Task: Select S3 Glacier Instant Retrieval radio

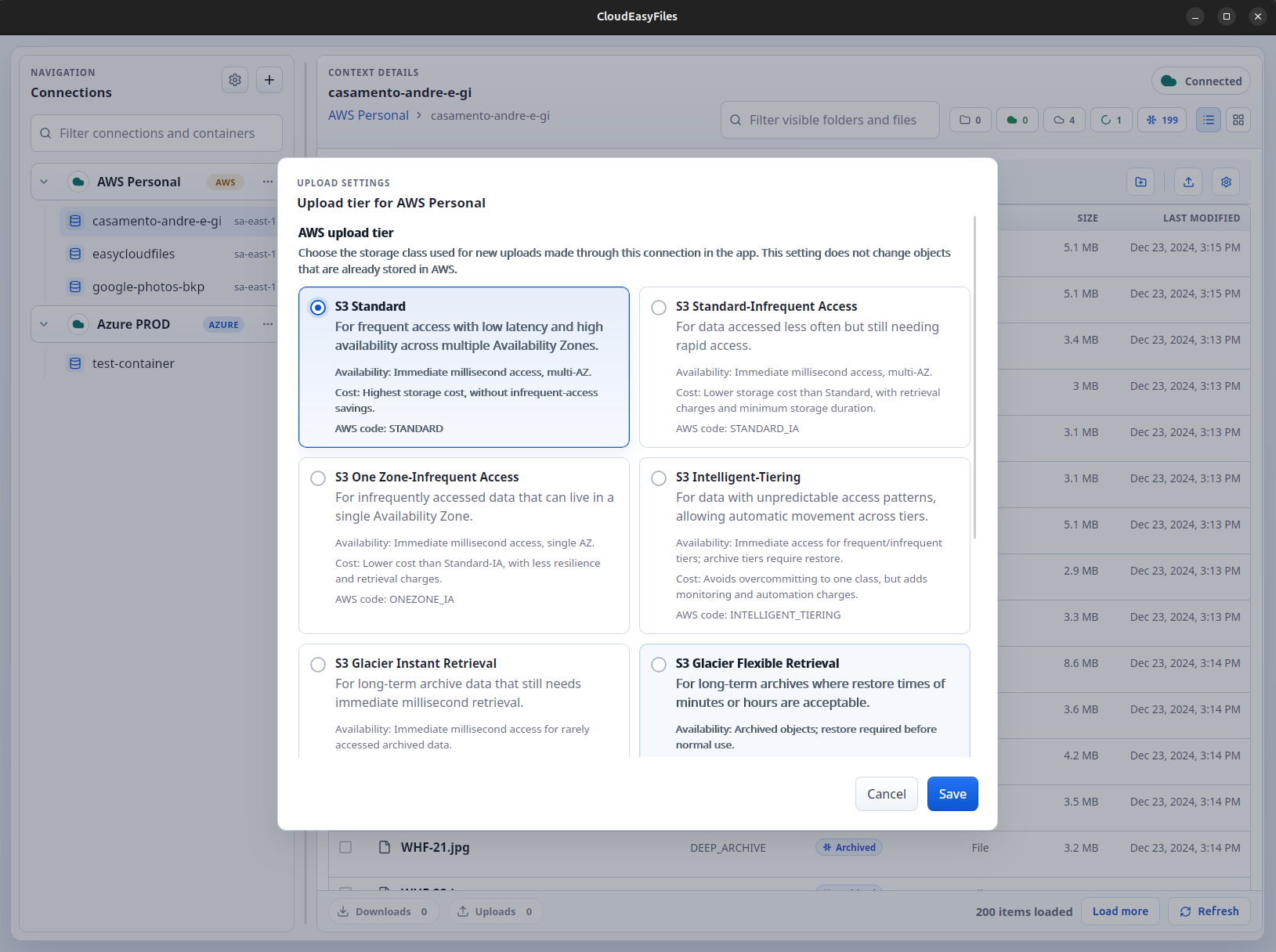Action: click(318, 665)
